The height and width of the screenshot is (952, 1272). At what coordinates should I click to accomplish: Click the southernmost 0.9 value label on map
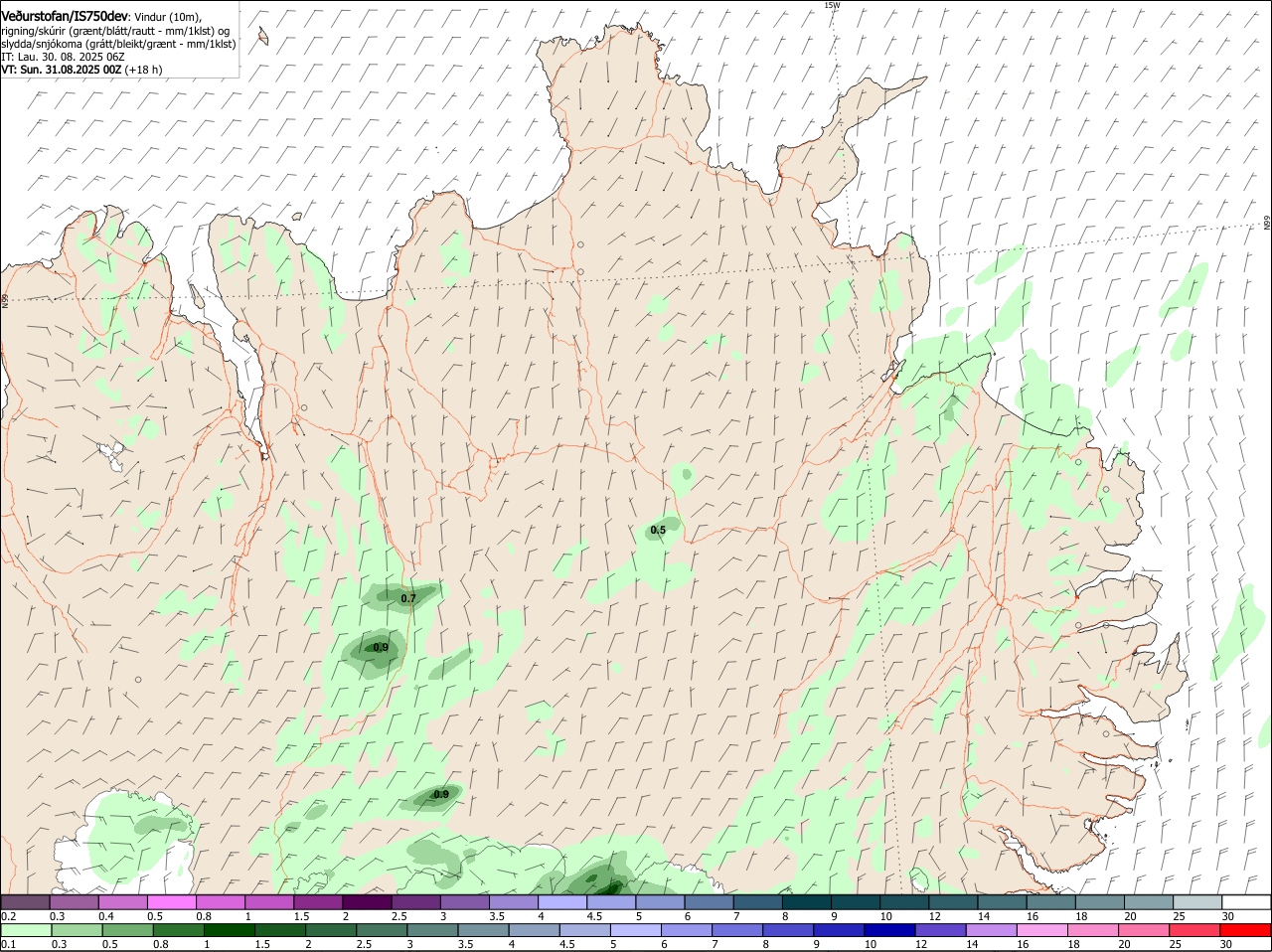tap(441, 794)
